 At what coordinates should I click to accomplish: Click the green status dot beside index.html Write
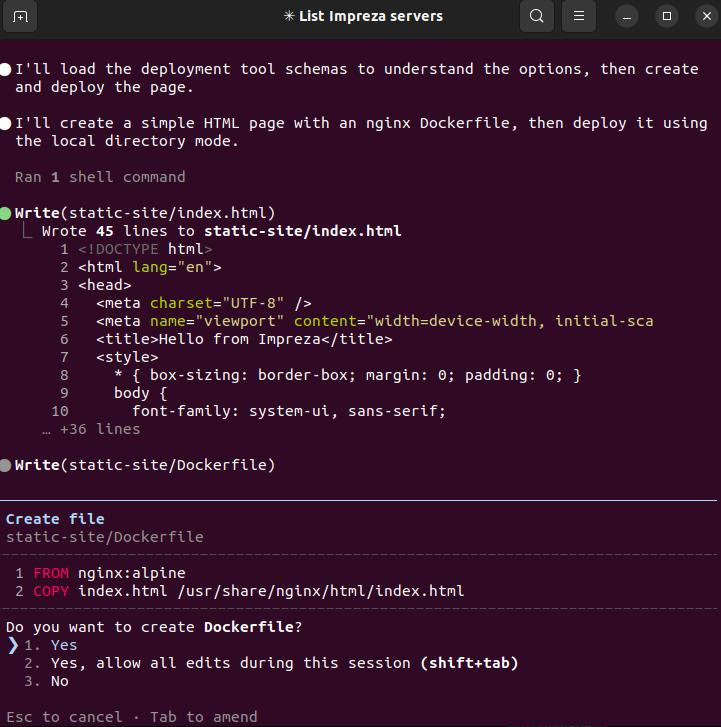[6, 213]
